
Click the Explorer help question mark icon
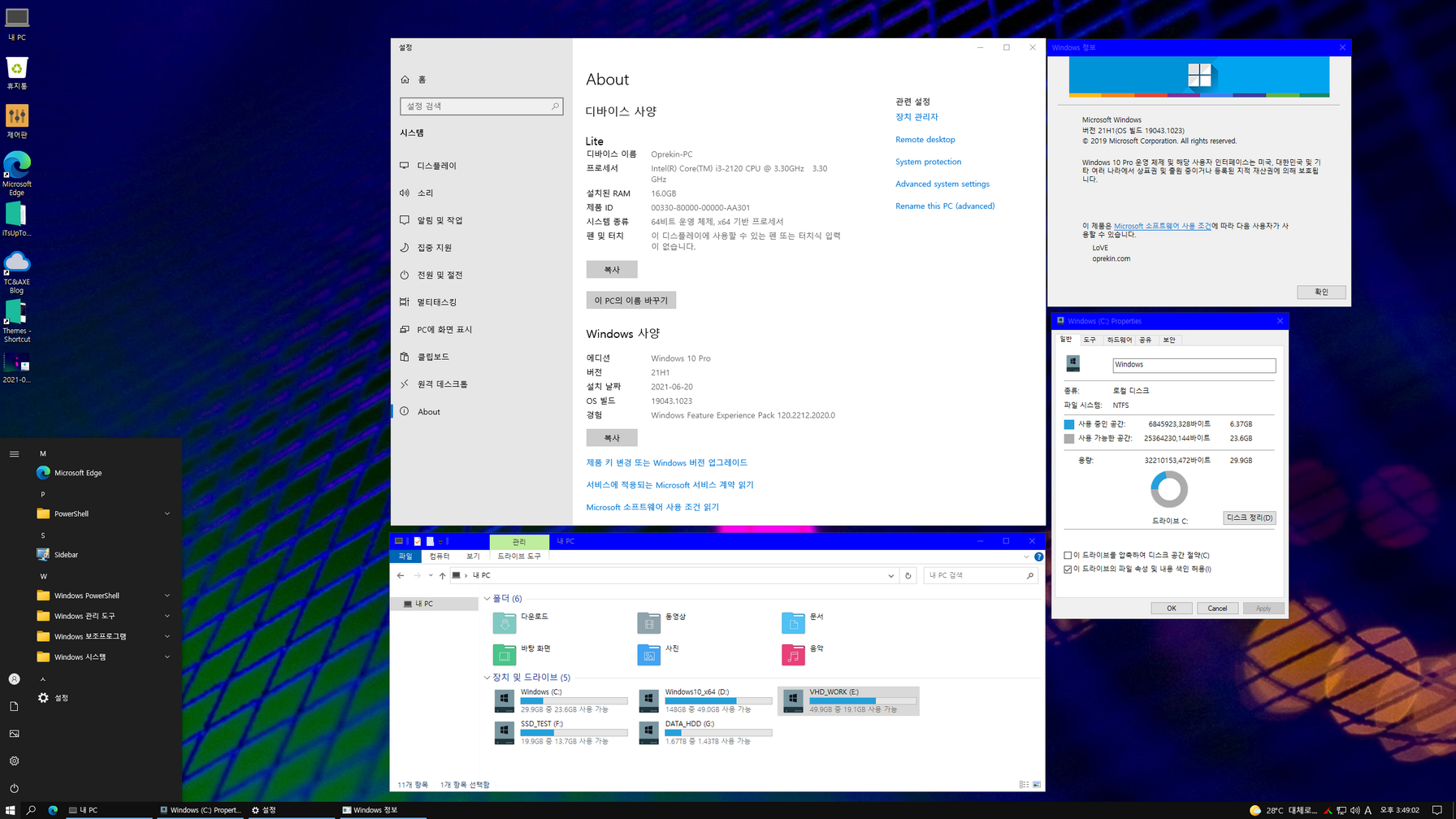click(x=1038, y=557)
